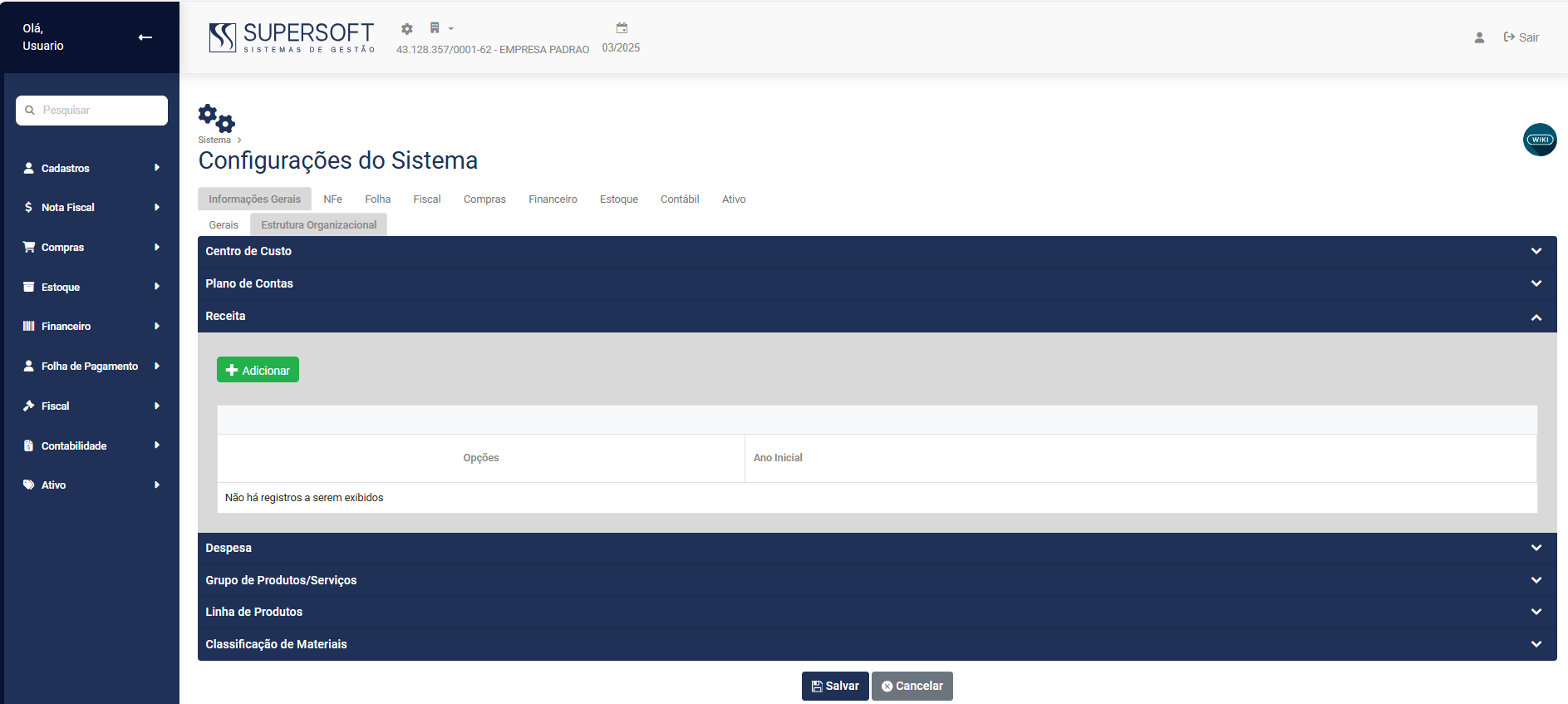1568x704 pixels.
Task: Open the settings gear icon in header
Action: pos(407,29)
